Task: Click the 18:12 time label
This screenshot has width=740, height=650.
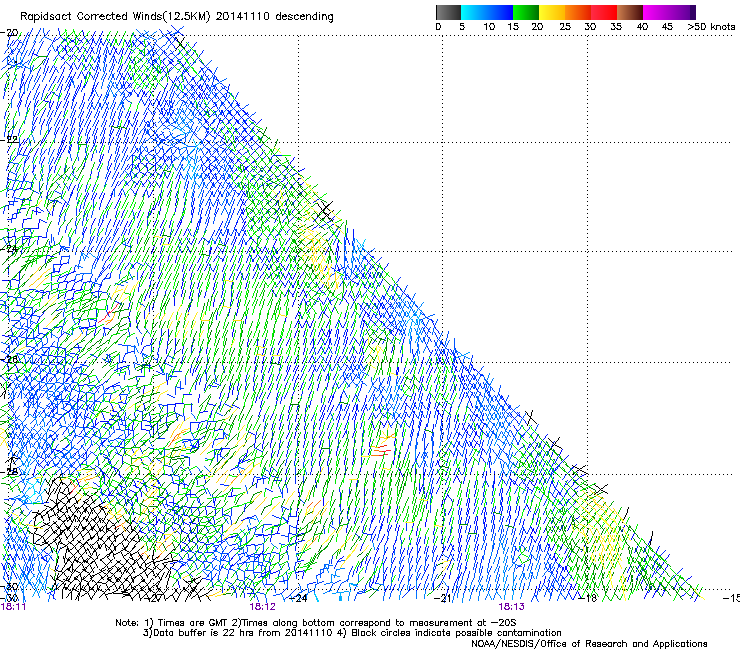Action: [262, 607]
